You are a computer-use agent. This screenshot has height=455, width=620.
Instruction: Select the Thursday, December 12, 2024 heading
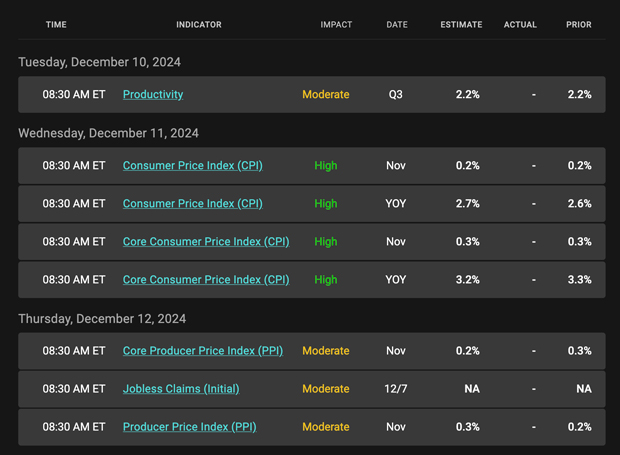pyautogui.click(x=102, y=319)
